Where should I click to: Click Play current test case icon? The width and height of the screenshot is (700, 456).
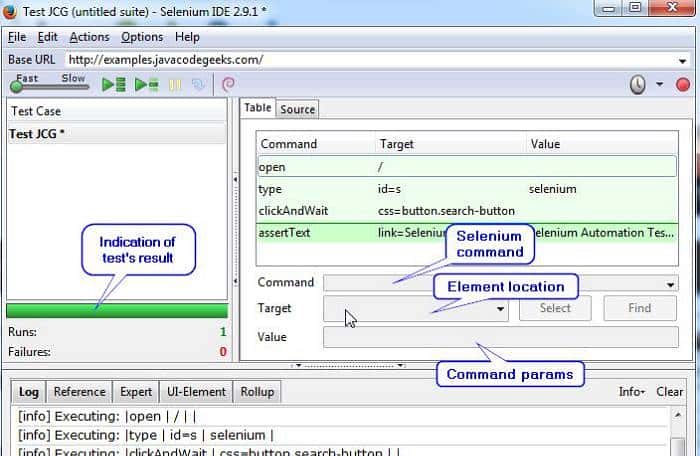click(x=147, y=85)
